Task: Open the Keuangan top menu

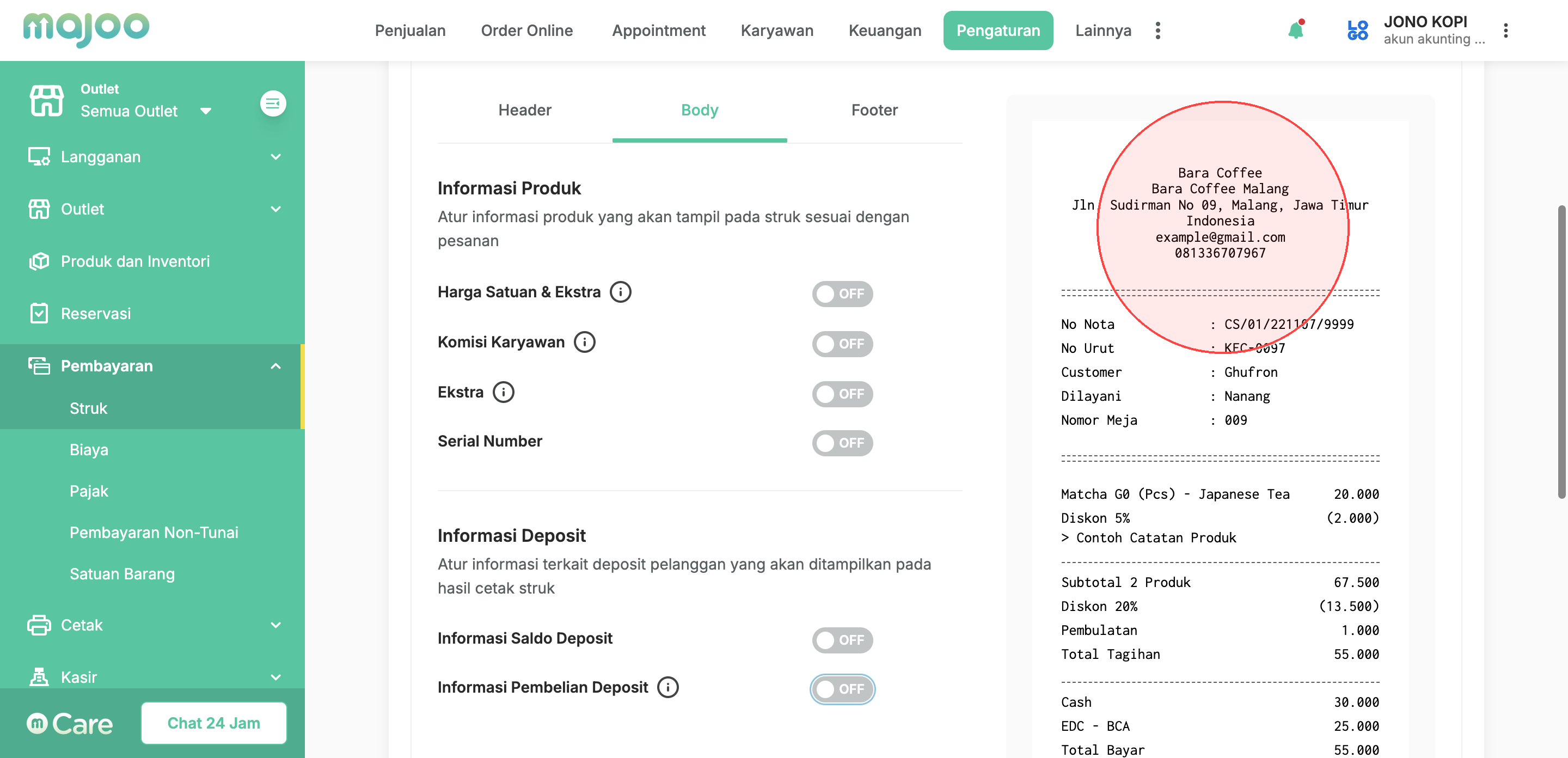Action: tap(884, 30)
